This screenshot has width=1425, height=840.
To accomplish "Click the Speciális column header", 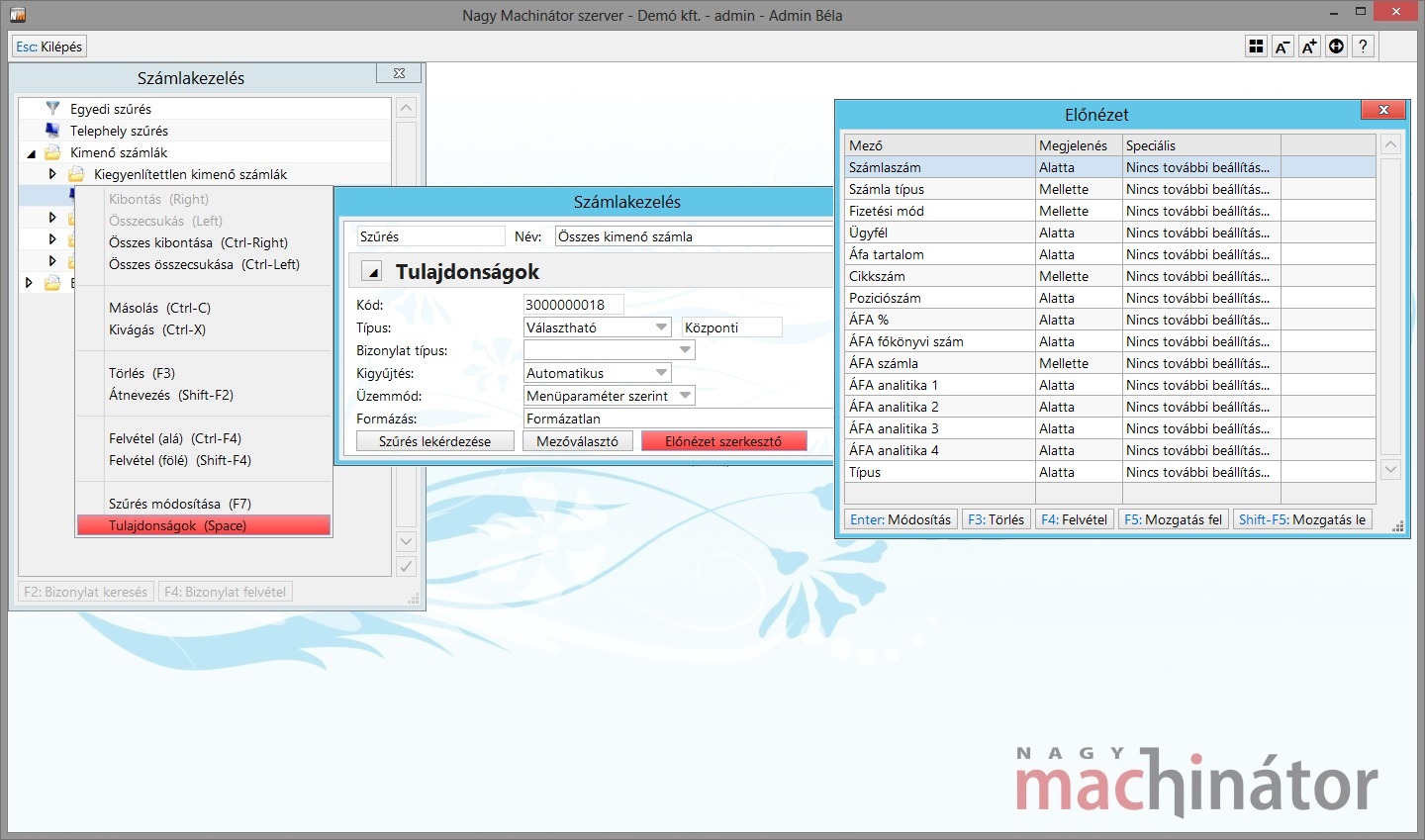I will (1201, 145).
